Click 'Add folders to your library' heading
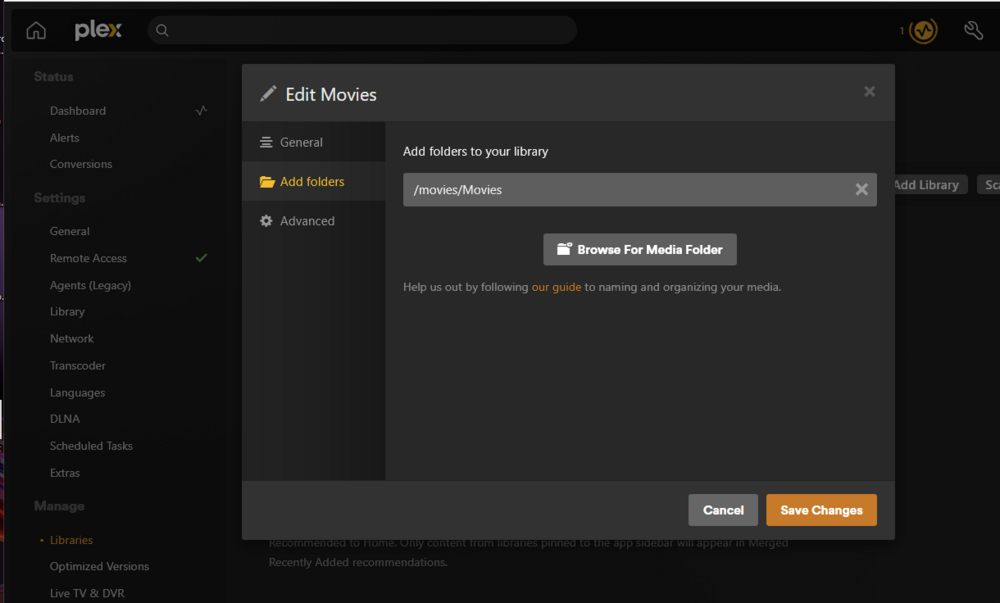The width and height of the screenshot is (1000, 603). click(475, 152)
